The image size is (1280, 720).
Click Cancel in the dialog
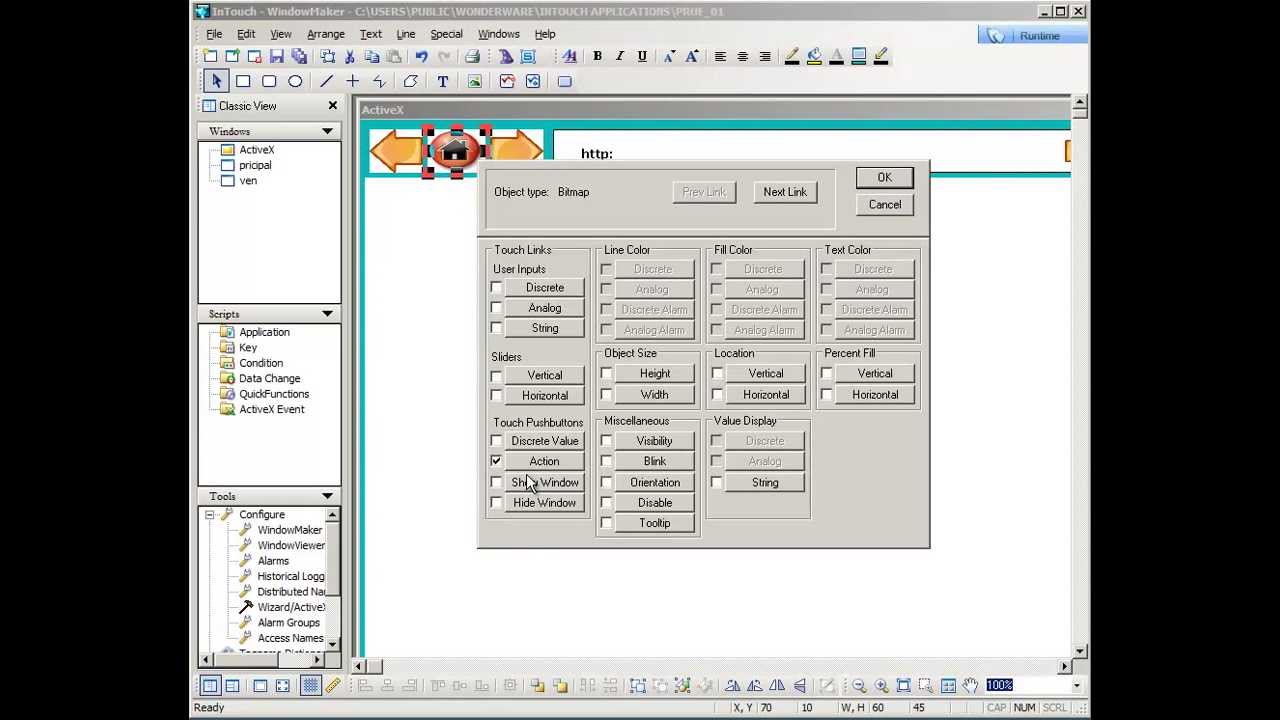884,204
